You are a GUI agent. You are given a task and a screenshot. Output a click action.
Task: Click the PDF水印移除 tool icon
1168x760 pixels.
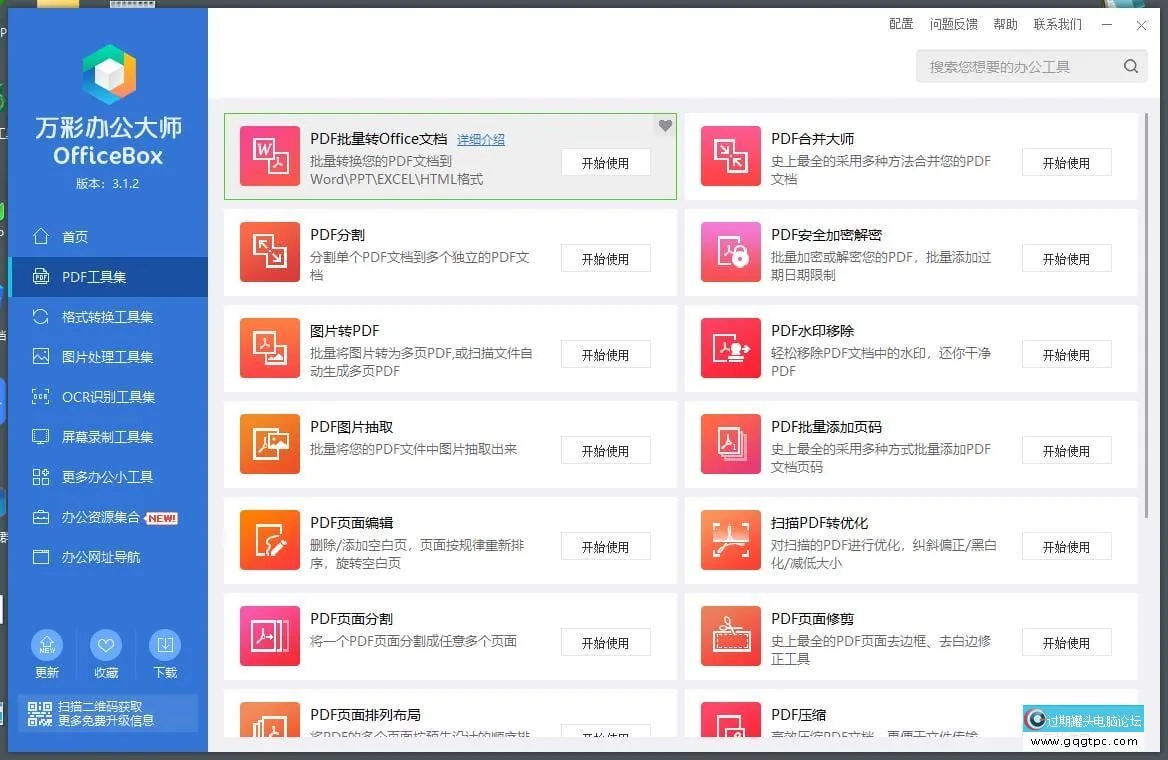(730, 348)
